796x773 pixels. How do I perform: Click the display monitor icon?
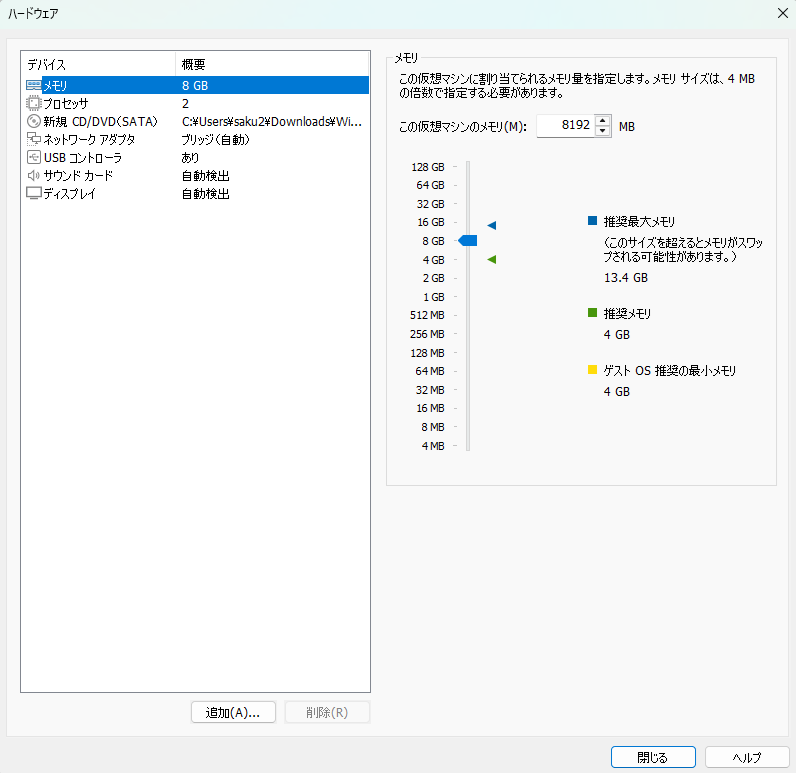click(33, 194)
